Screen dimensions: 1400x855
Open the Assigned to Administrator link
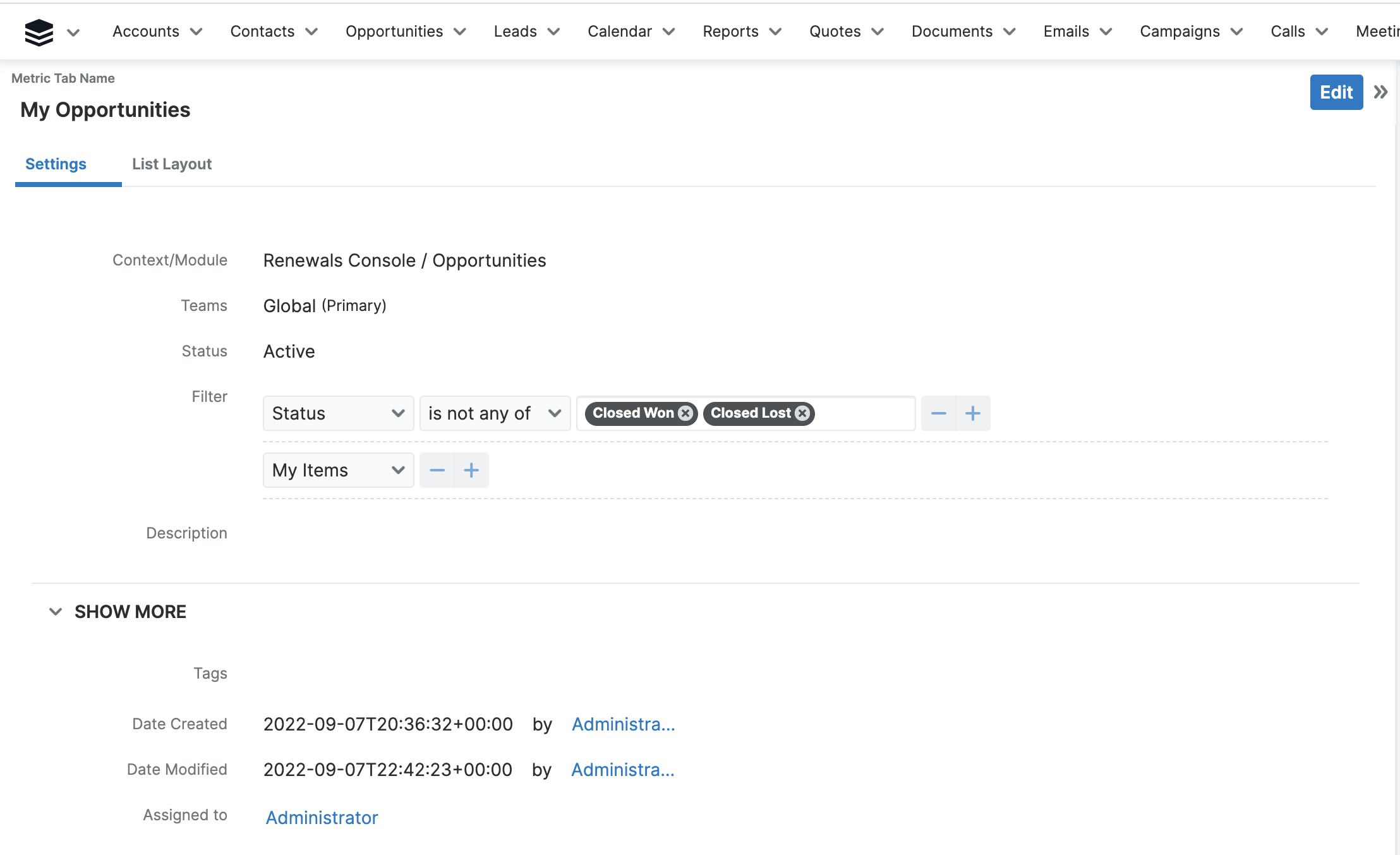322,818
